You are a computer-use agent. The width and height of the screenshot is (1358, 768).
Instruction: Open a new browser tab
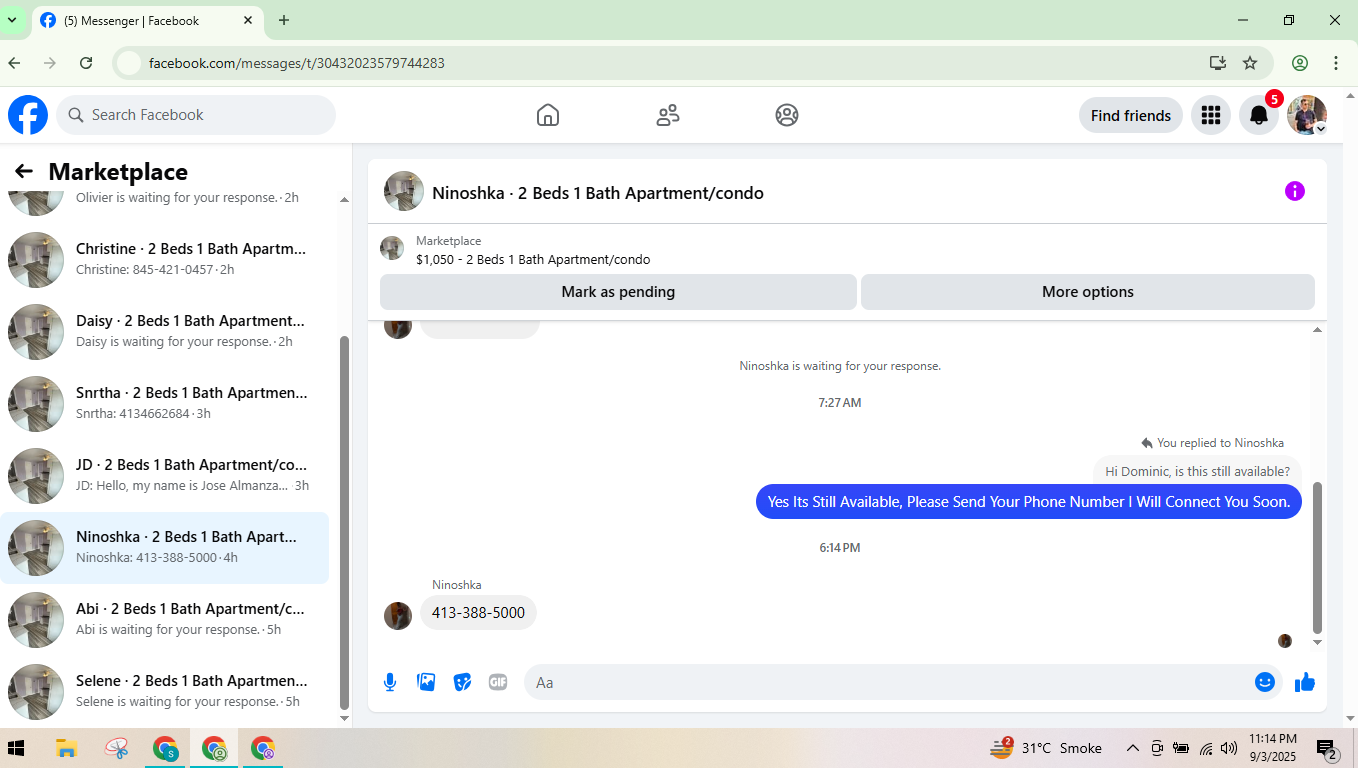click(x=284, y=20)
